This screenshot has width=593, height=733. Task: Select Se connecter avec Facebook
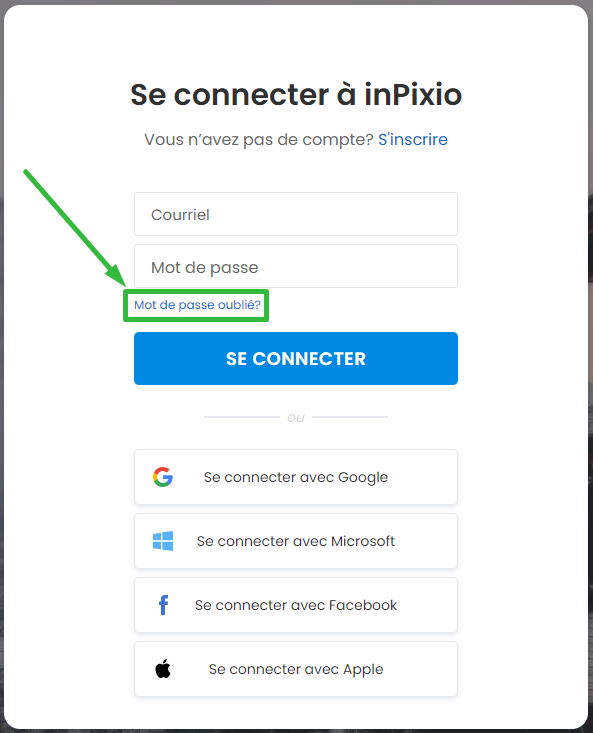click(296, 605)
